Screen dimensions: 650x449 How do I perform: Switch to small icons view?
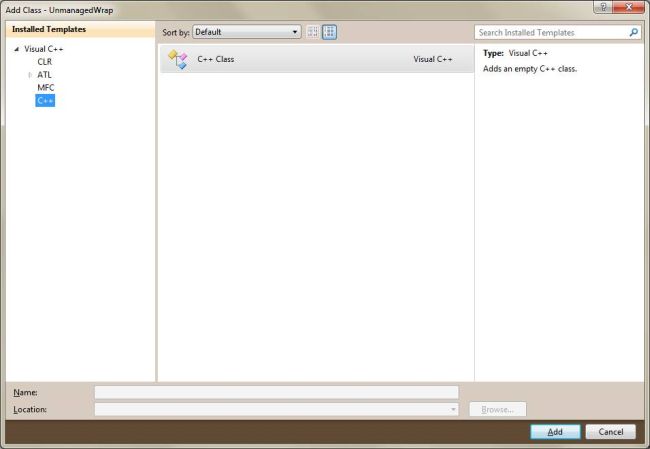pos(313,32)
